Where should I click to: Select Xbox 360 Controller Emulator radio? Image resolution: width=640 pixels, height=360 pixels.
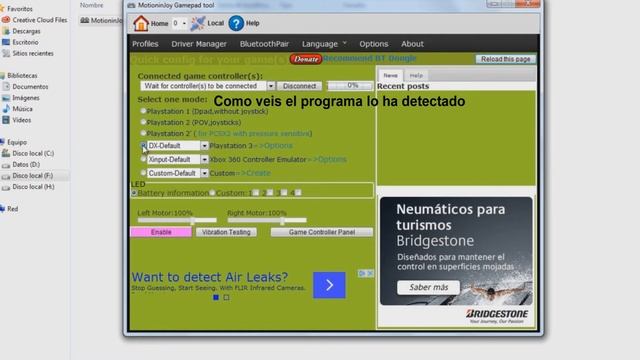(143, 159)
